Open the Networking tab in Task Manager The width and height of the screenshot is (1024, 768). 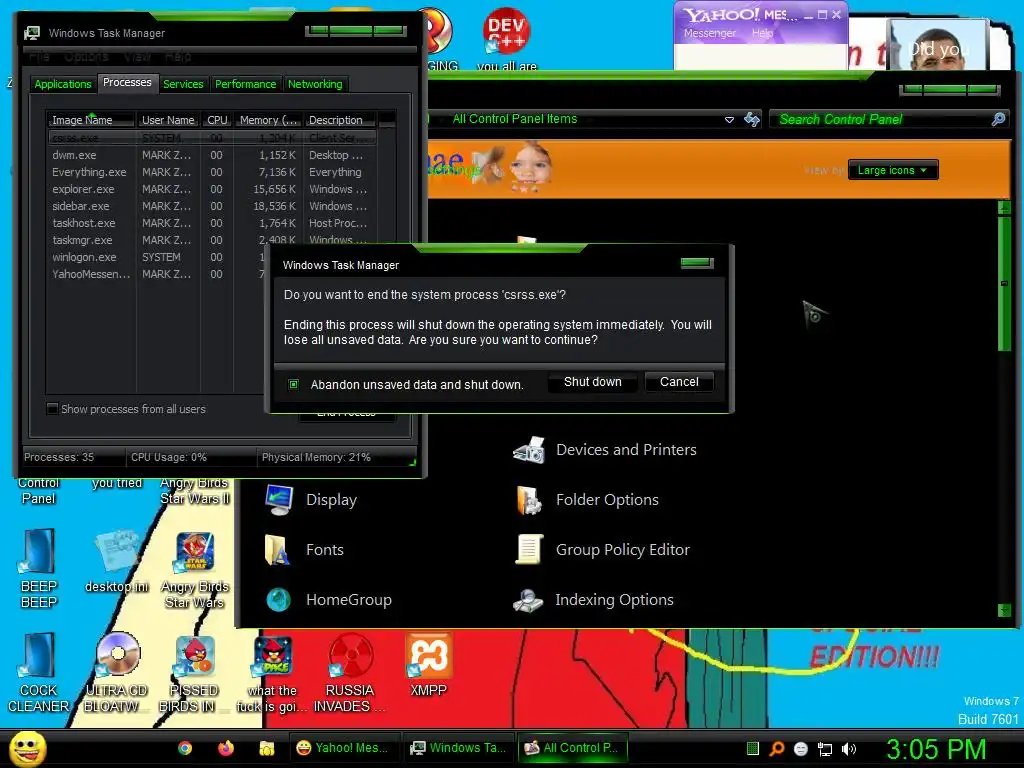(315, 84)
